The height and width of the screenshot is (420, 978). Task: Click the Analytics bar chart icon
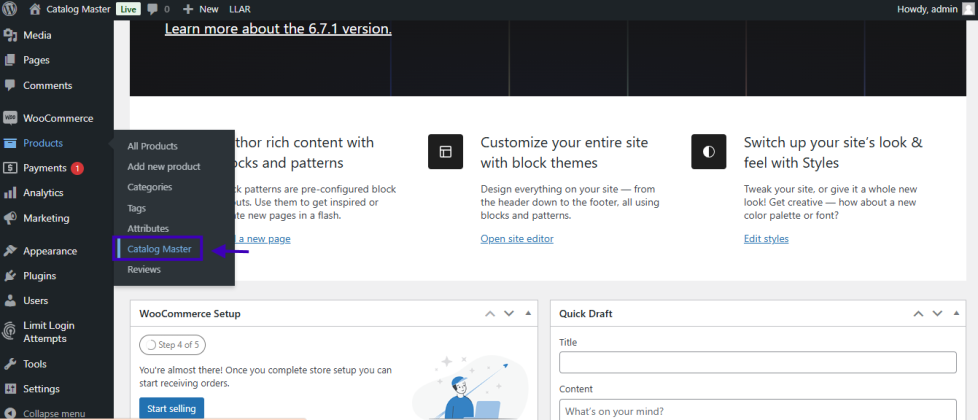coord(10,193)
